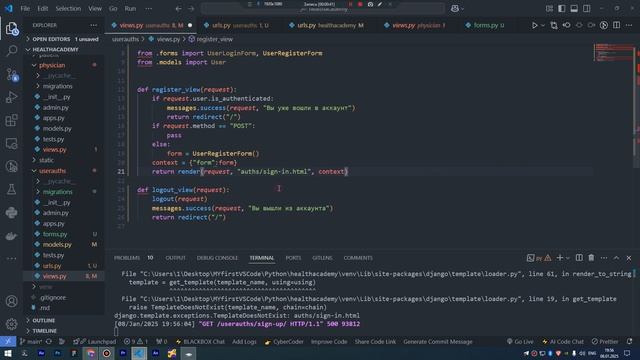Maximize the panel with up chevron

pos(616,258)
